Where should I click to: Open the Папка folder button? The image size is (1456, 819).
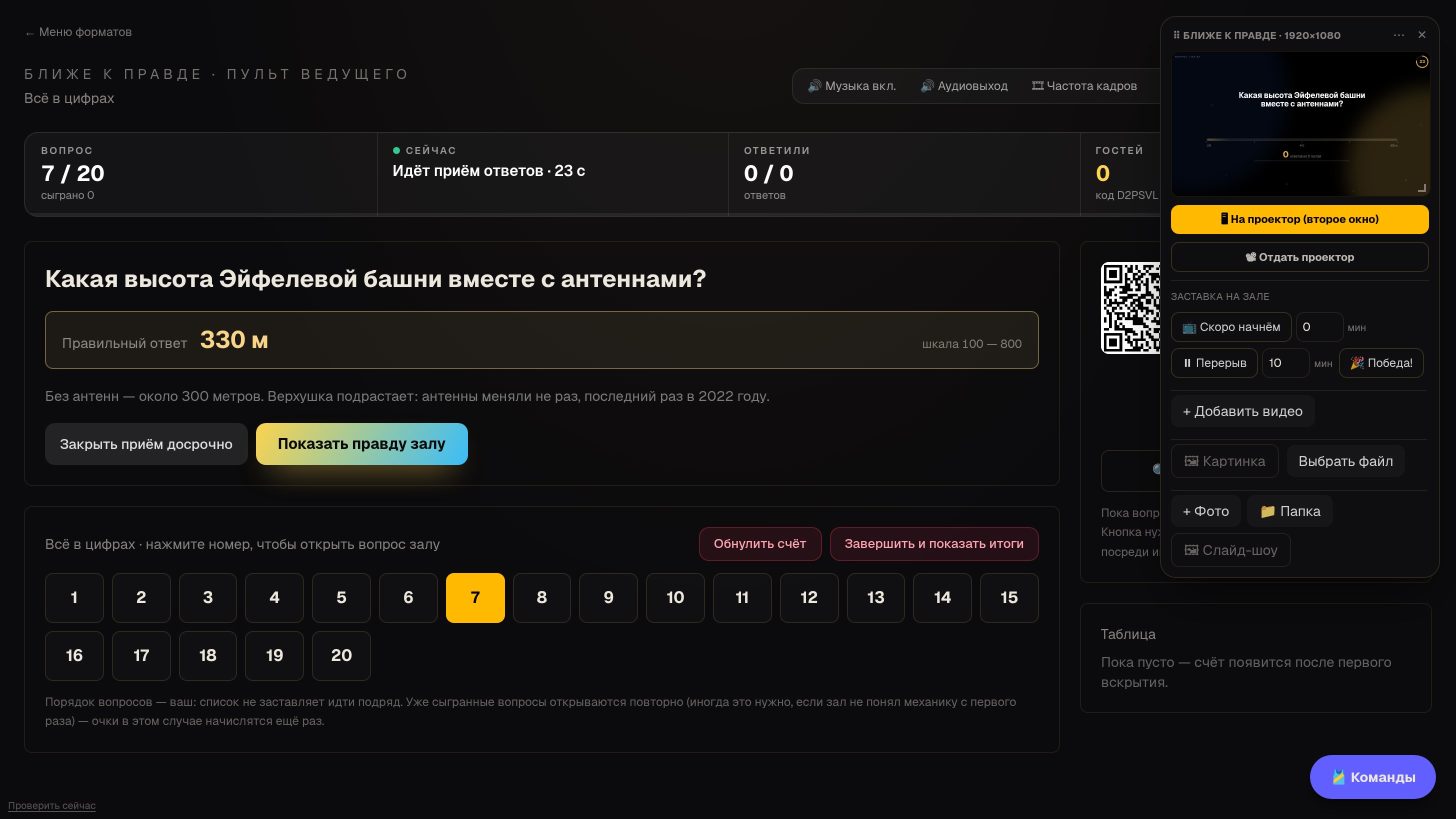coord(1289,511)
